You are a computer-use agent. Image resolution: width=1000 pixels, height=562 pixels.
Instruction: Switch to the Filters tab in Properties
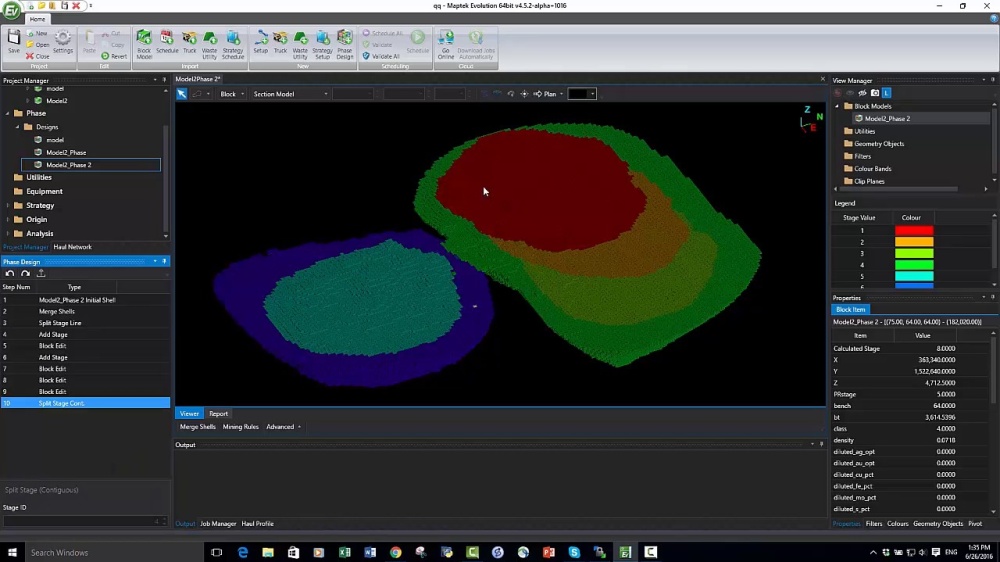[874, 524]
